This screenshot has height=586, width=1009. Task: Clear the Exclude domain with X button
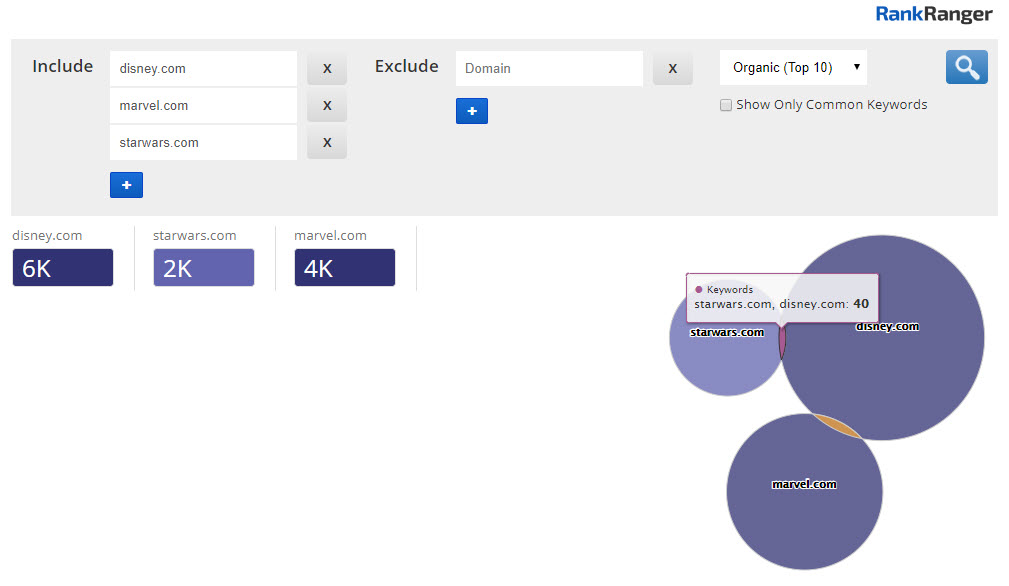(672, 69)
